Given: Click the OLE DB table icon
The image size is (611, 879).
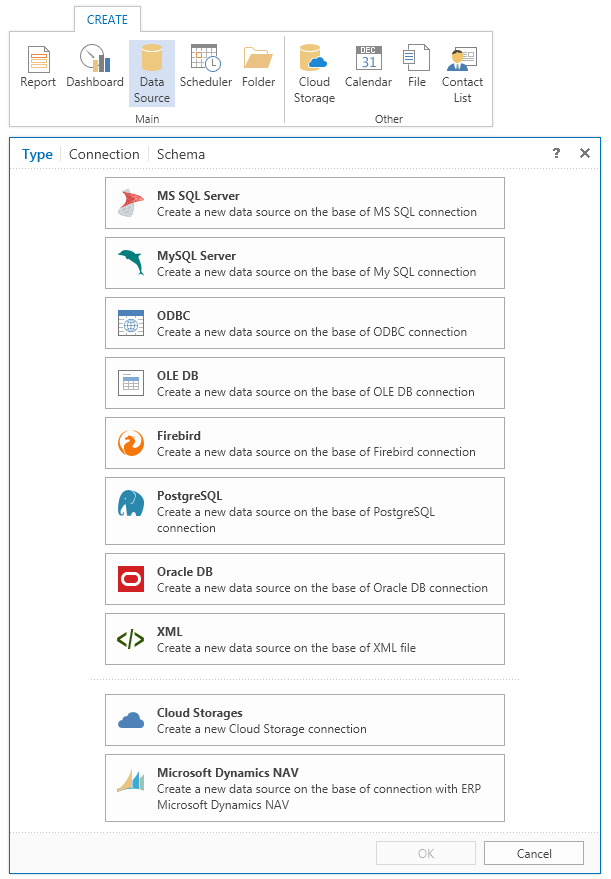Looking at the screenshot, I should click(131, 383).
